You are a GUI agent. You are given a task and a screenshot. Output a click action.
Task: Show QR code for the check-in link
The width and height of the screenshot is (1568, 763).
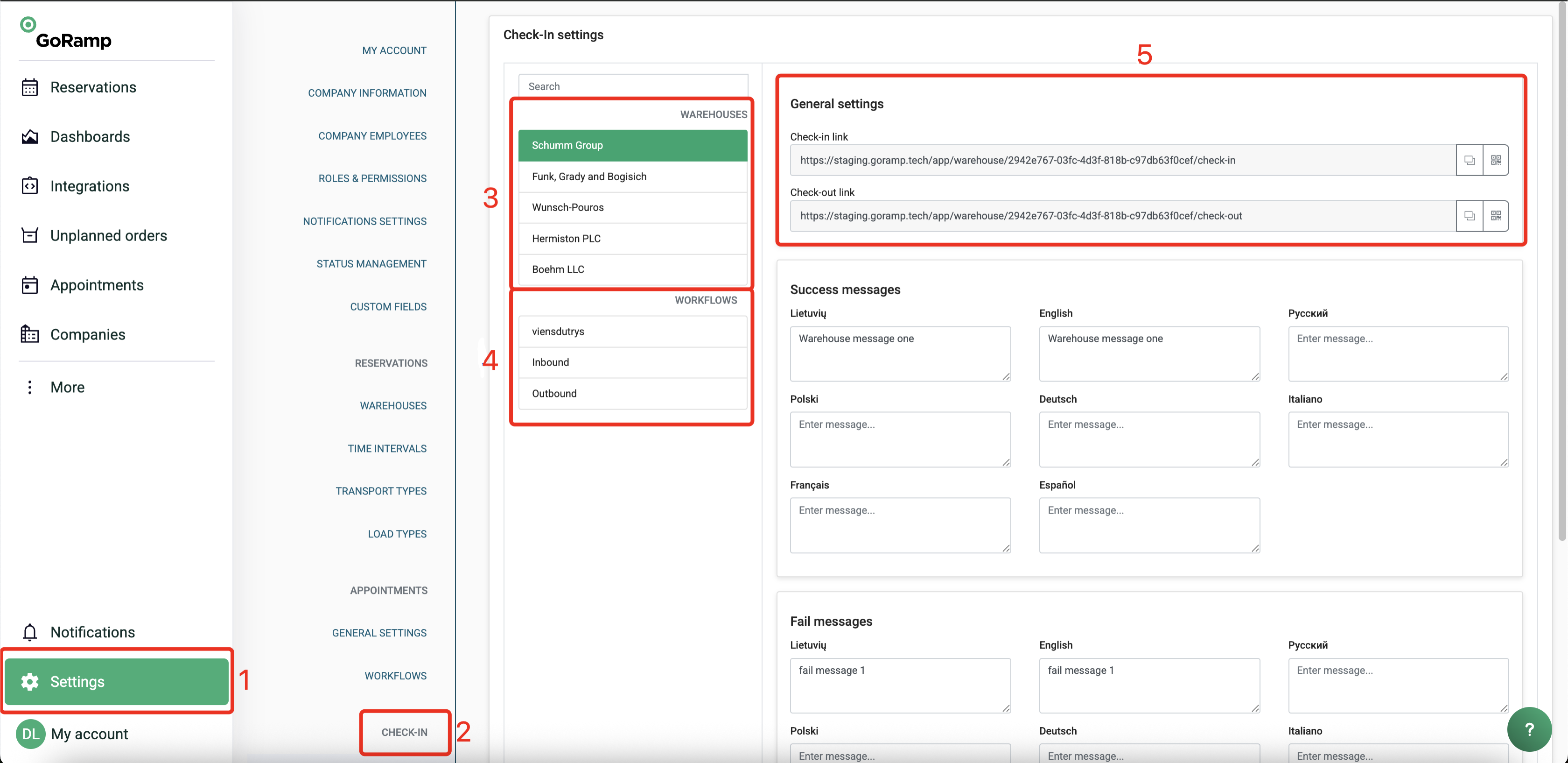click(x=1496, y=160)
